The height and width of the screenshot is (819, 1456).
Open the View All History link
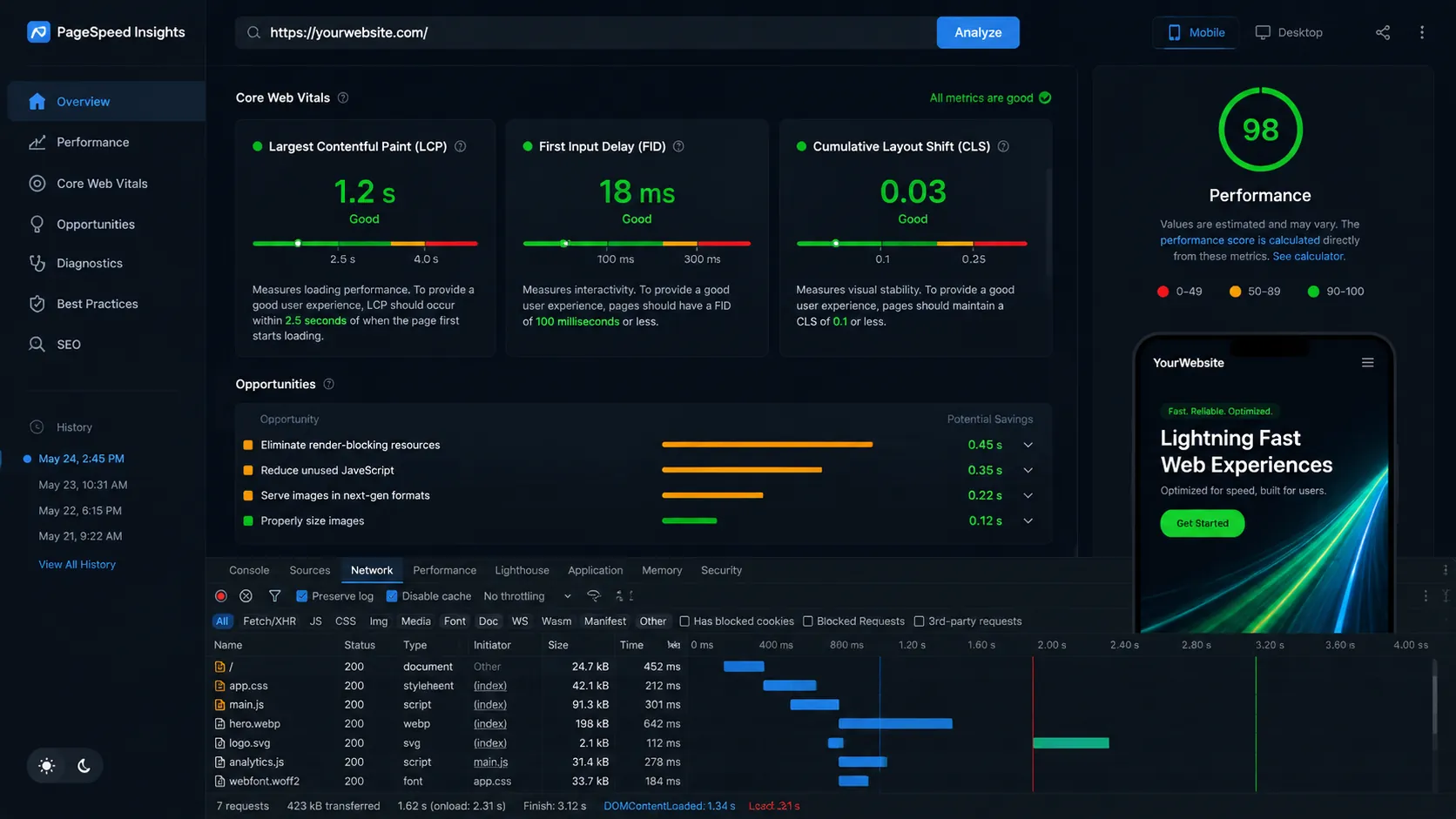tap(77, 564)
